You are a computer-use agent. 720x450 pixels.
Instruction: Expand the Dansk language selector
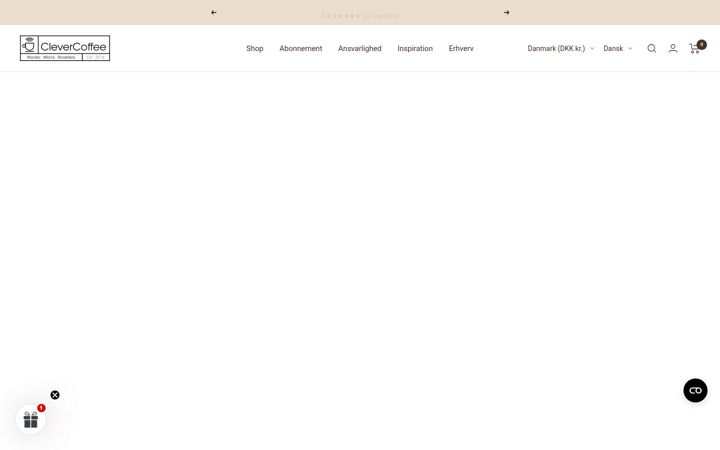click(618, 49)
